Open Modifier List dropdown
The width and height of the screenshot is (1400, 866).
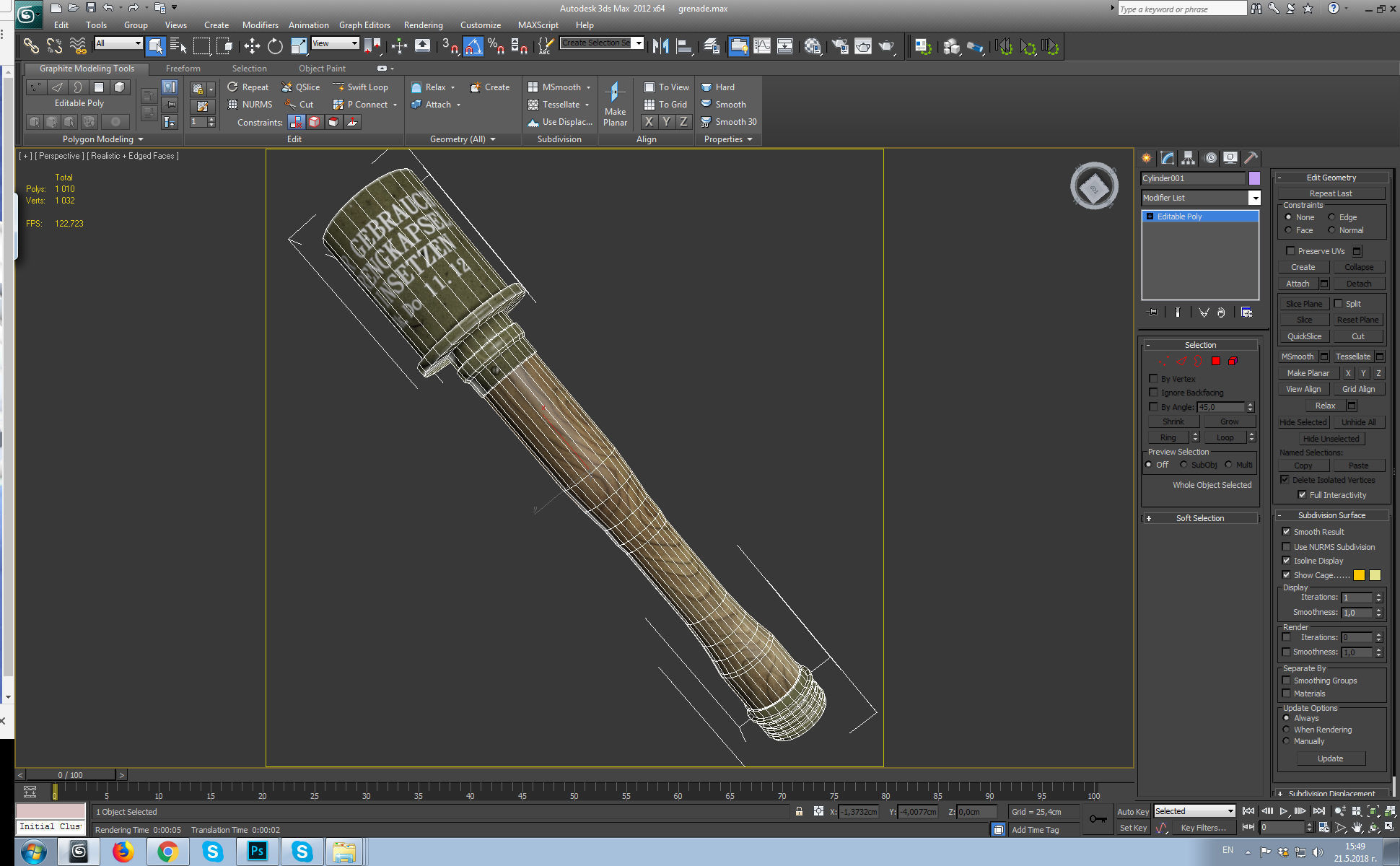[x=1254, y=198]
